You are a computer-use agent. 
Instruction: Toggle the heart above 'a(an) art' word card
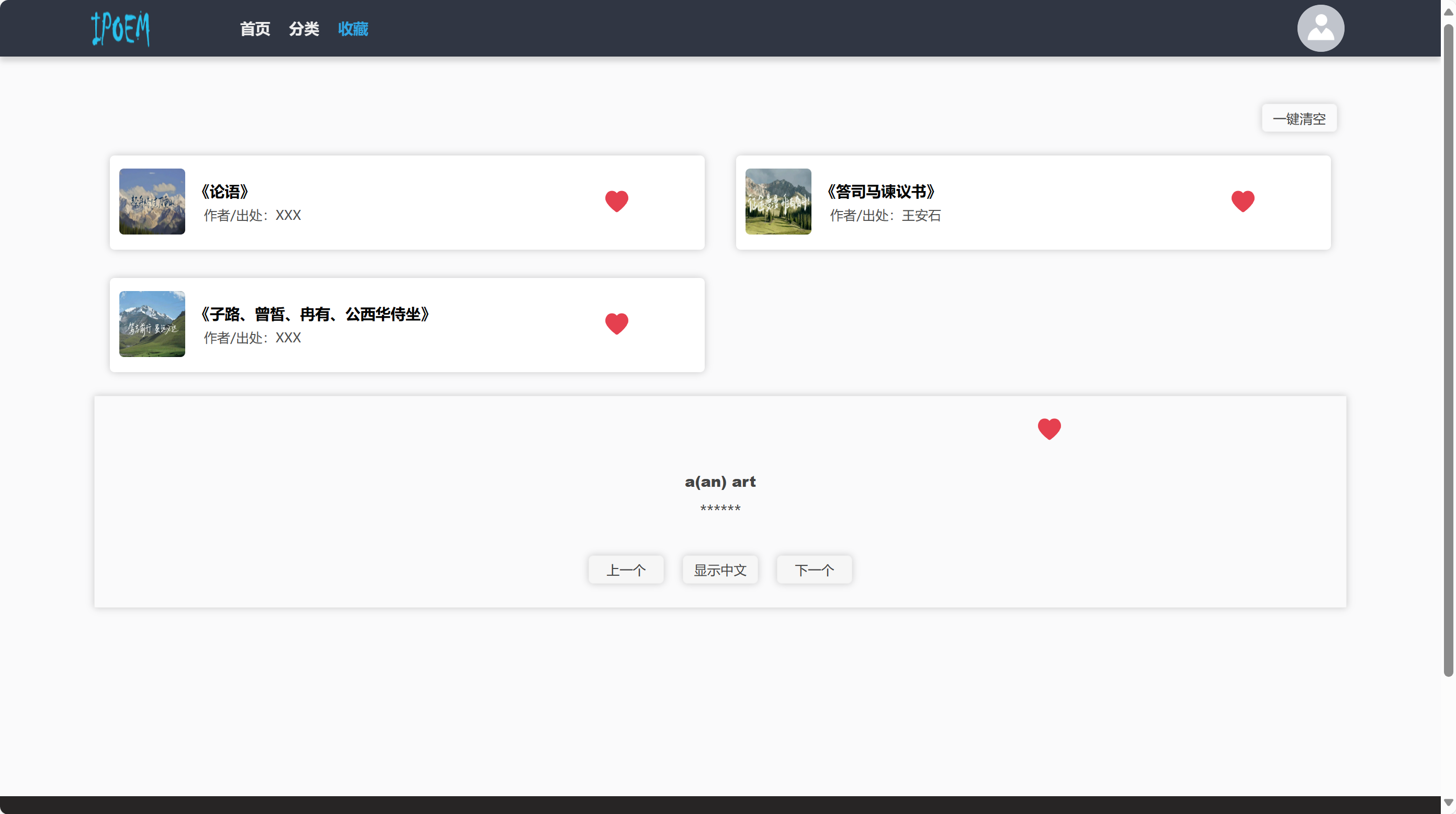(1048, 429)
